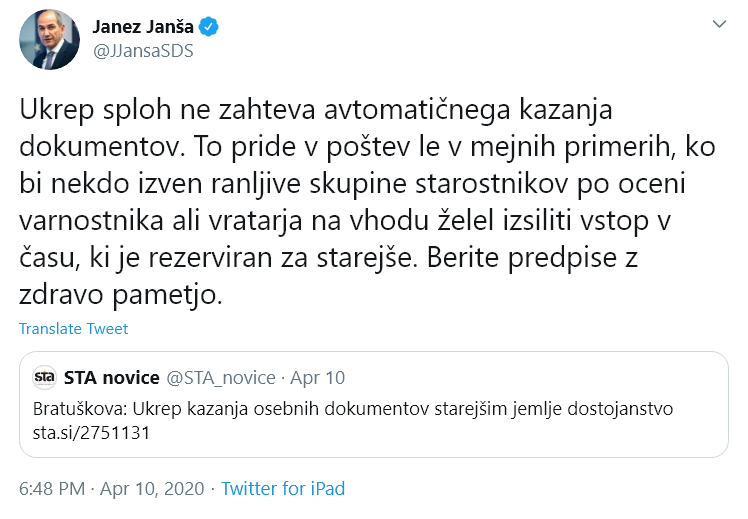Click the Apr 10, 2020 date
This screenshot has width=748, height=519.
(150, 490)
